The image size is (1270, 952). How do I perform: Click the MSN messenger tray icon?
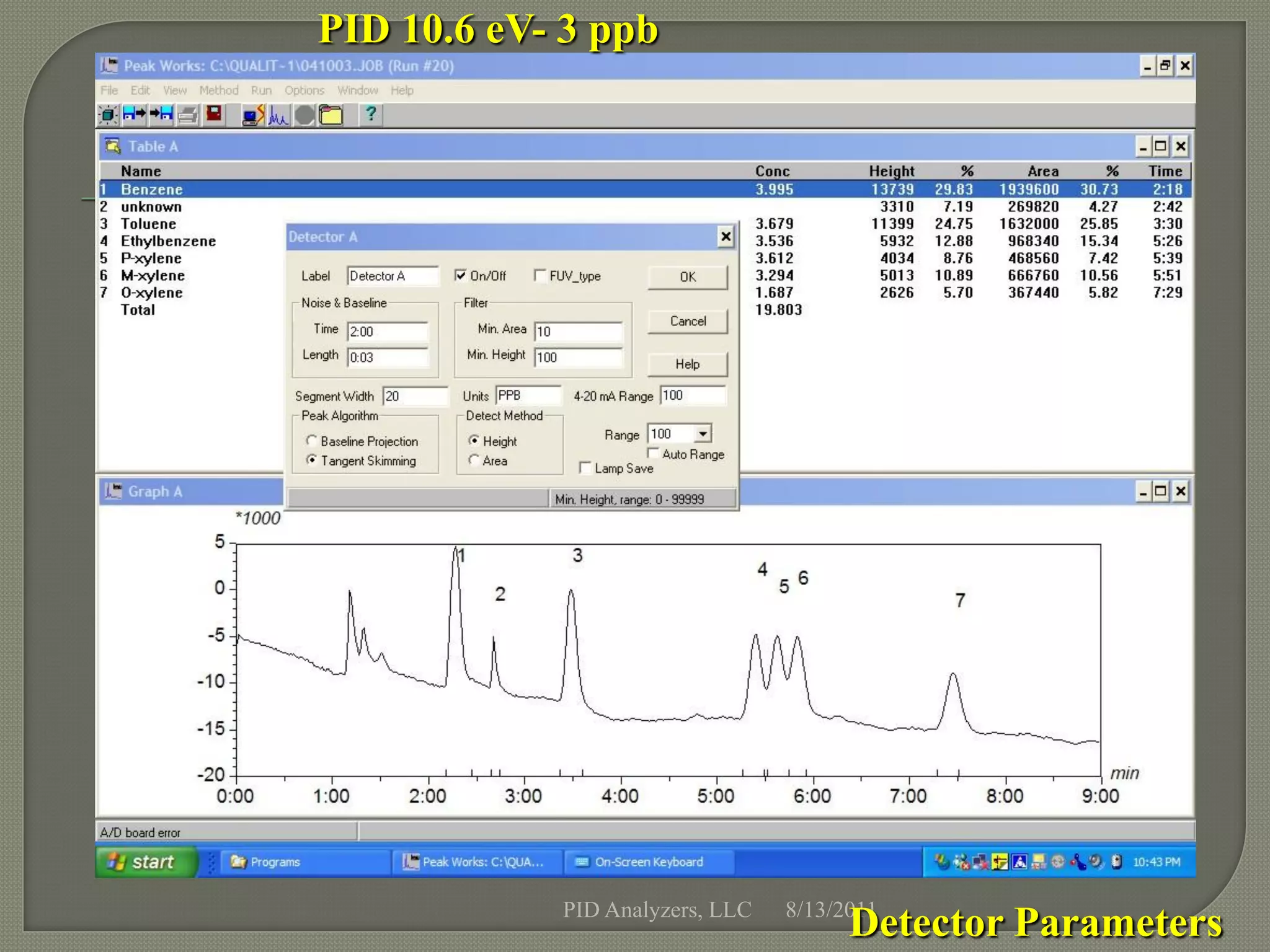961,862
